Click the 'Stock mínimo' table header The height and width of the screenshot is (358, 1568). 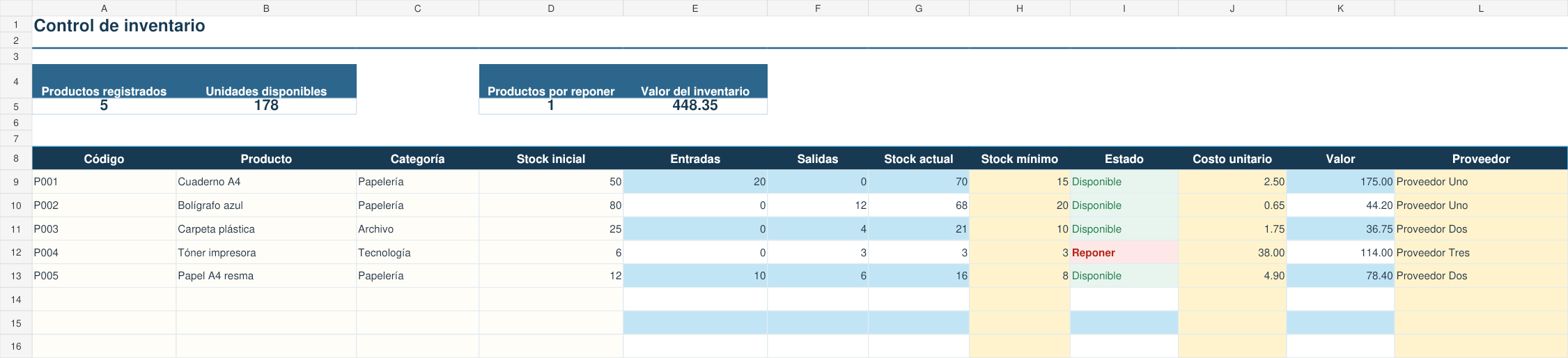coord(1020,159)
